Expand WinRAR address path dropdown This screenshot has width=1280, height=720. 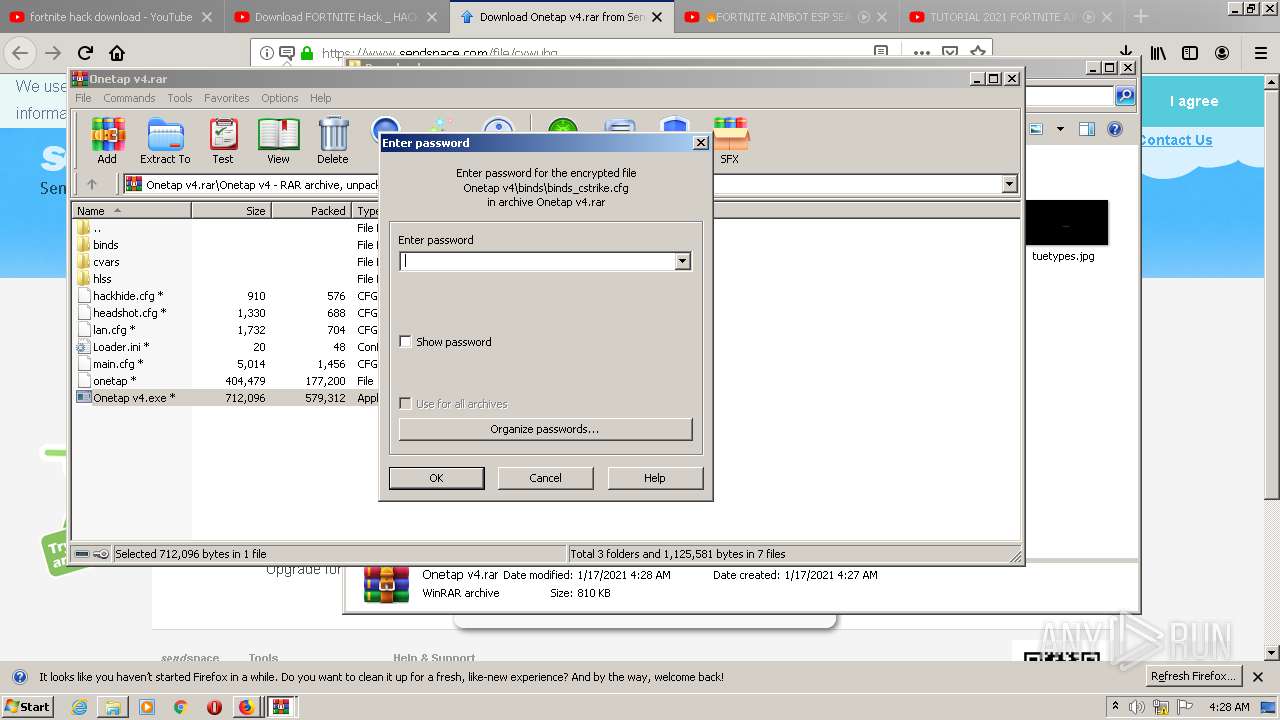point(1009,184)
